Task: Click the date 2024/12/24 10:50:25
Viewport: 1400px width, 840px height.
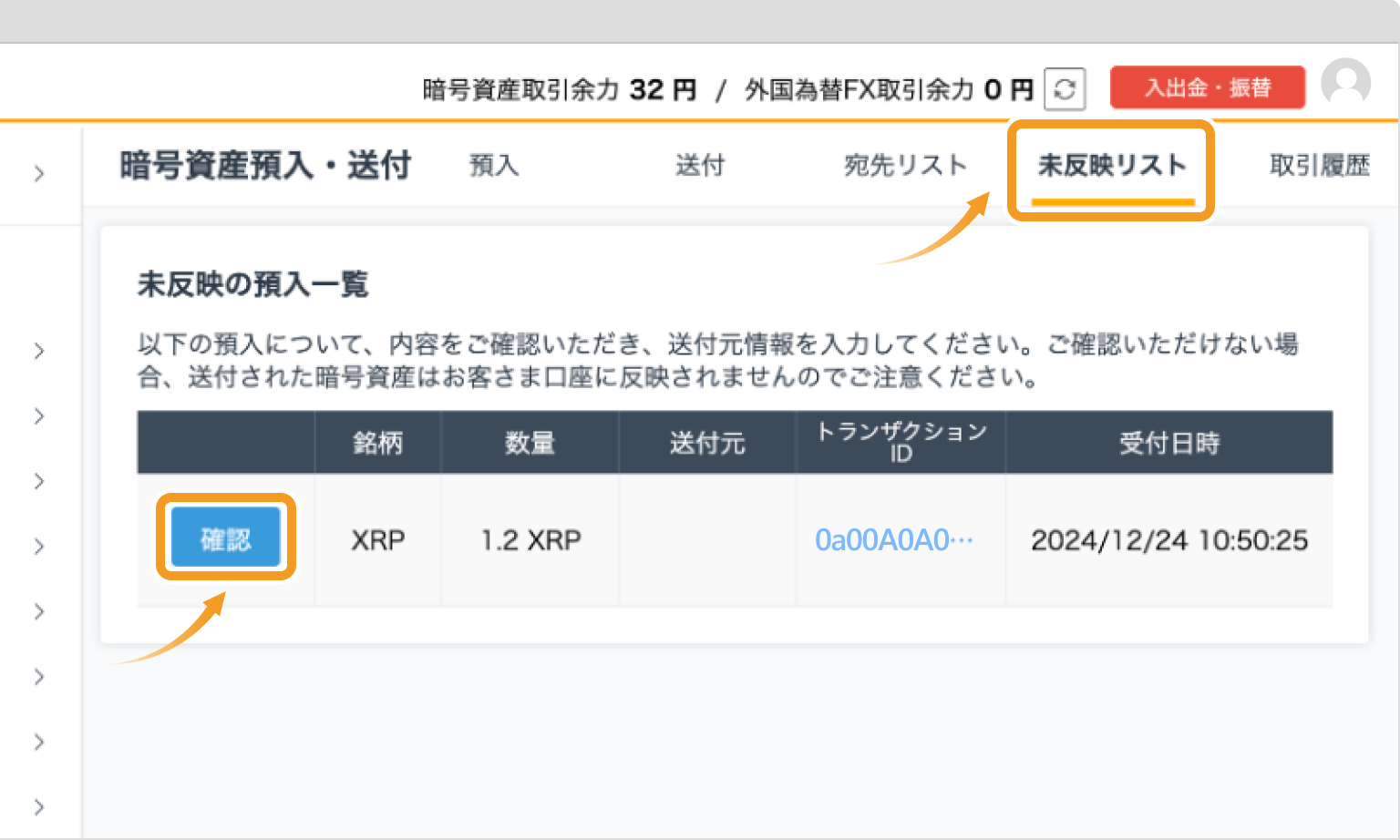Action: 1169,540
